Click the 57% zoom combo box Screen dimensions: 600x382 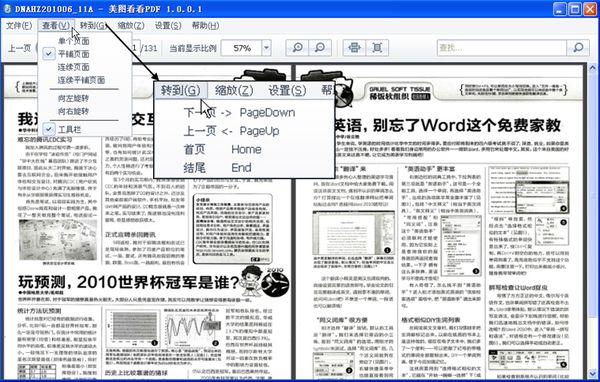[x=246, y=48]
